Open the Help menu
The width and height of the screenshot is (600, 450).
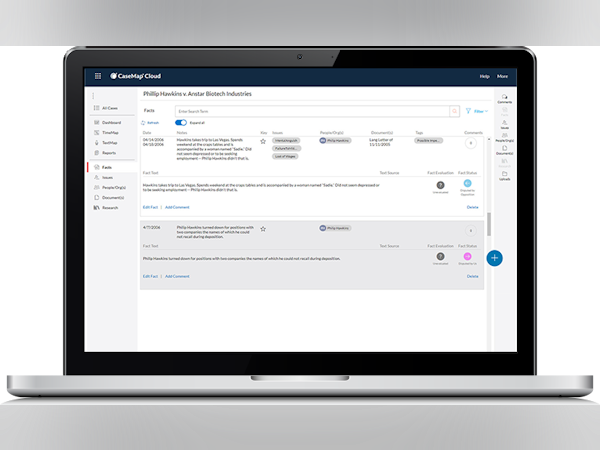pos(484,77)
